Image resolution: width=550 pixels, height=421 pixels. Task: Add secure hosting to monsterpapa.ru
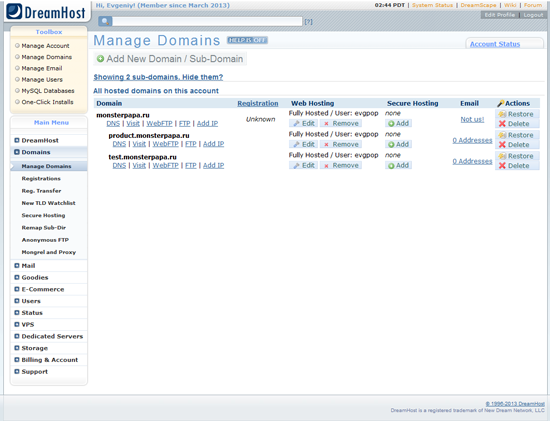pos(398,123)
